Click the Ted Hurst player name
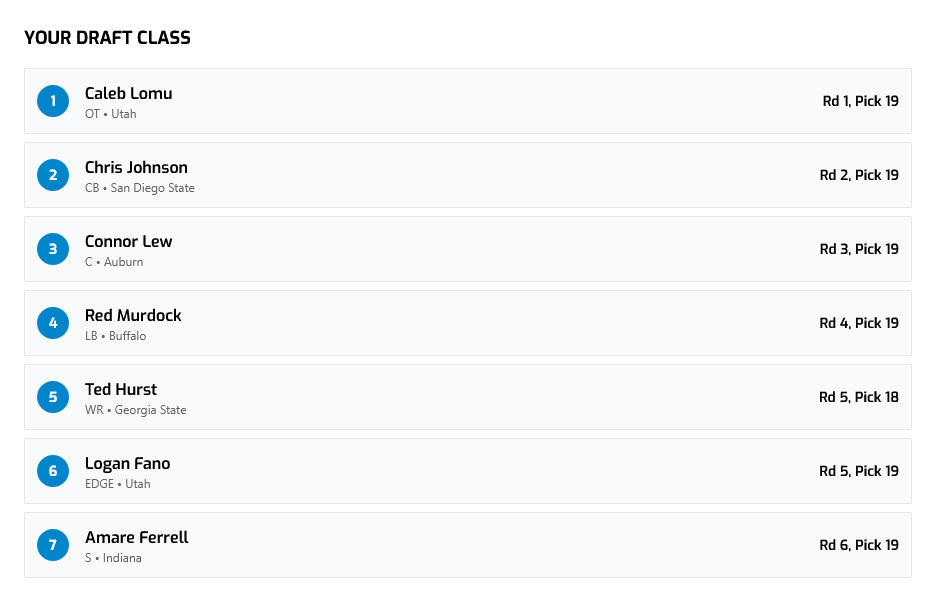The width and height of the screenshot is (936, 602). click(x=121, y=389)
